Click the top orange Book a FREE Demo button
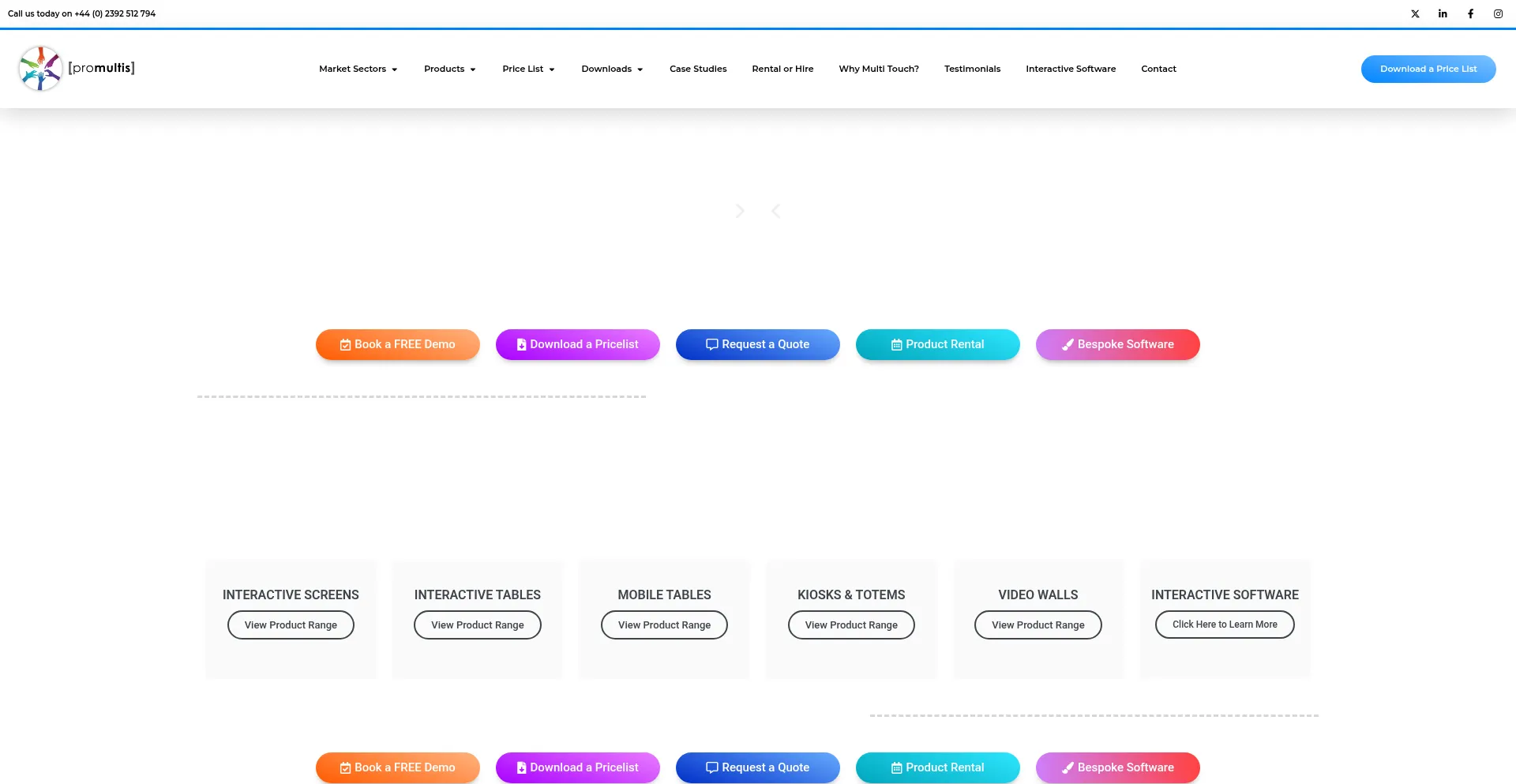The image size is (1516, 784). 397,344
